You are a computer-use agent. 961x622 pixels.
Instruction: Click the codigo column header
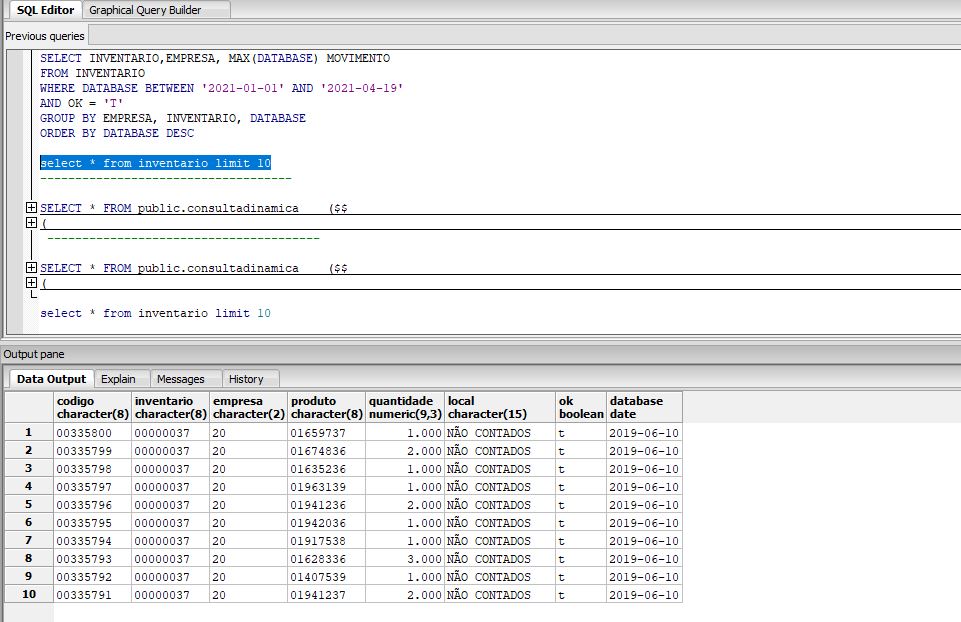92,407
